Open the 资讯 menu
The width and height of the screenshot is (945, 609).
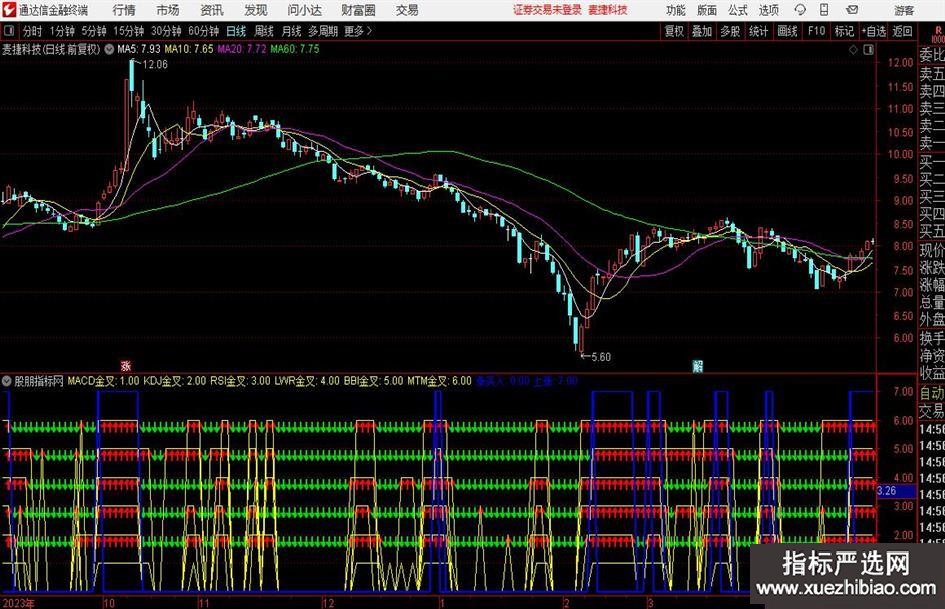(212, 10)
